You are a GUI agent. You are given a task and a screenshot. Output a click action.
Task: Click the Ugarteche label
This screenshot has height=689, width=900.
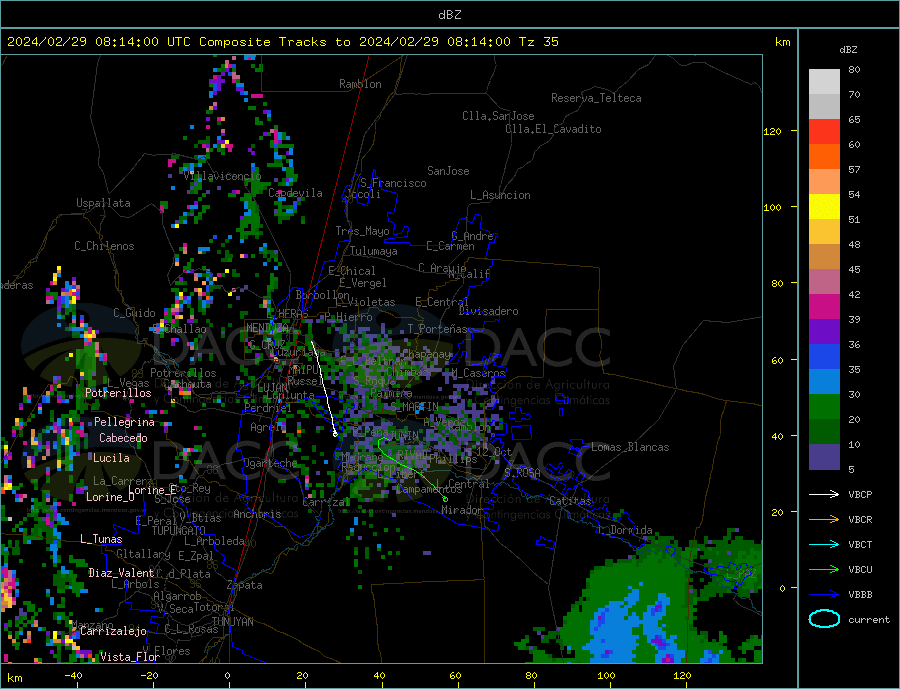[x=270, y=462]
